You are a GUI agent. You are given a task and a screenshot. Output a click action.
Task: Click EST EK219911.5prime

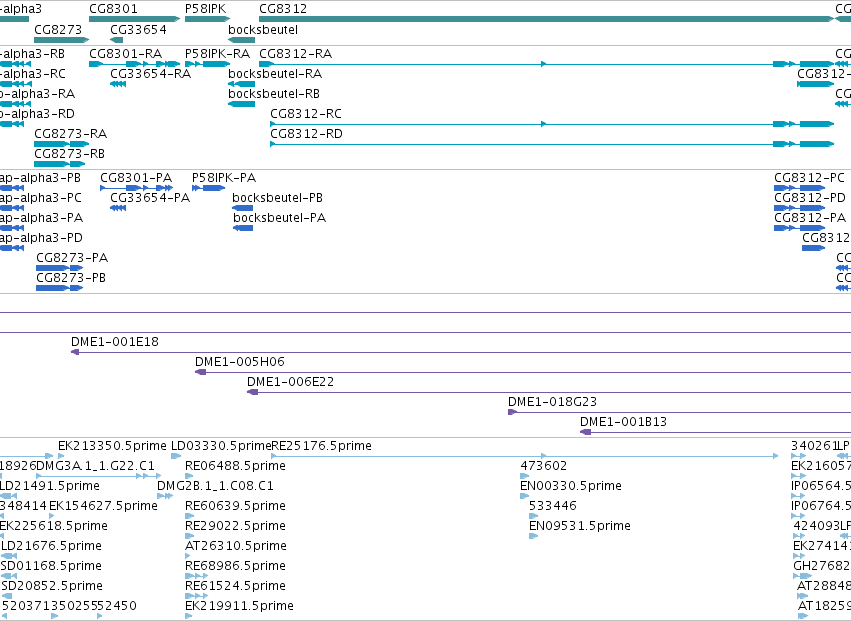click(x=239, y=607)
